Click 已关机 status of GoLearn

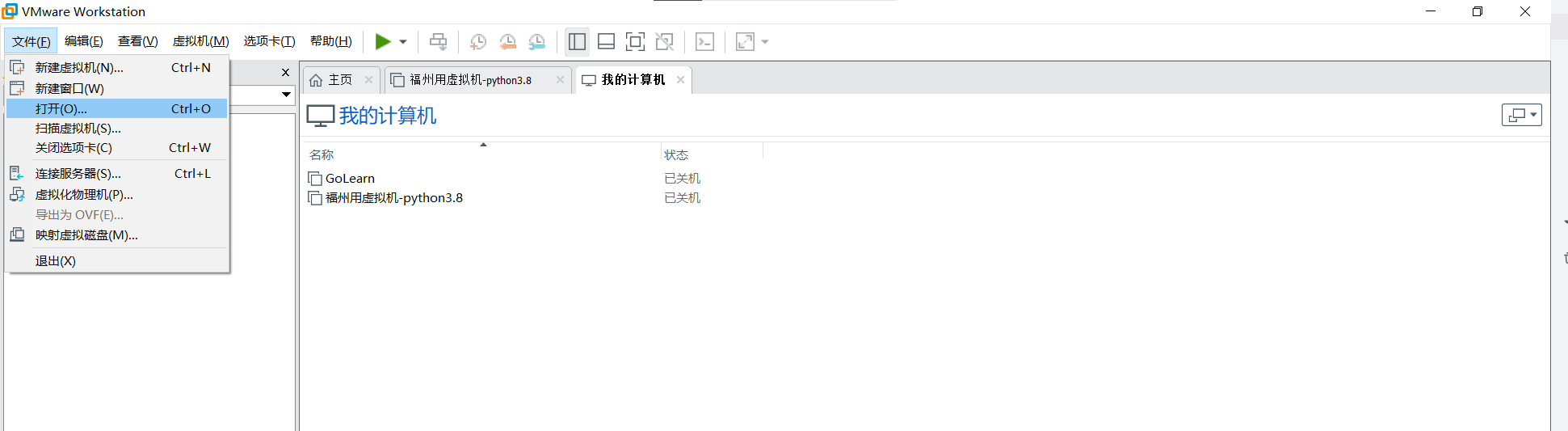tap(682, 179)
